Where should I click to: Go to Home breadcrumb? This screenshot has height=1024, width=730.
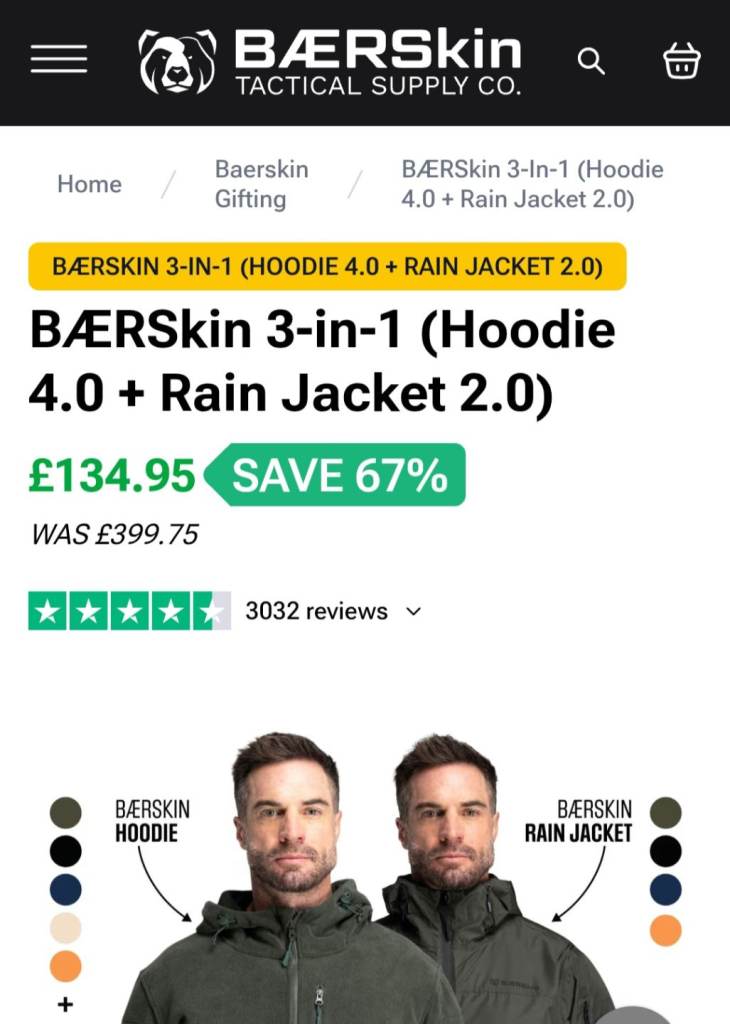pyautogui.click(x=89, y=184)
